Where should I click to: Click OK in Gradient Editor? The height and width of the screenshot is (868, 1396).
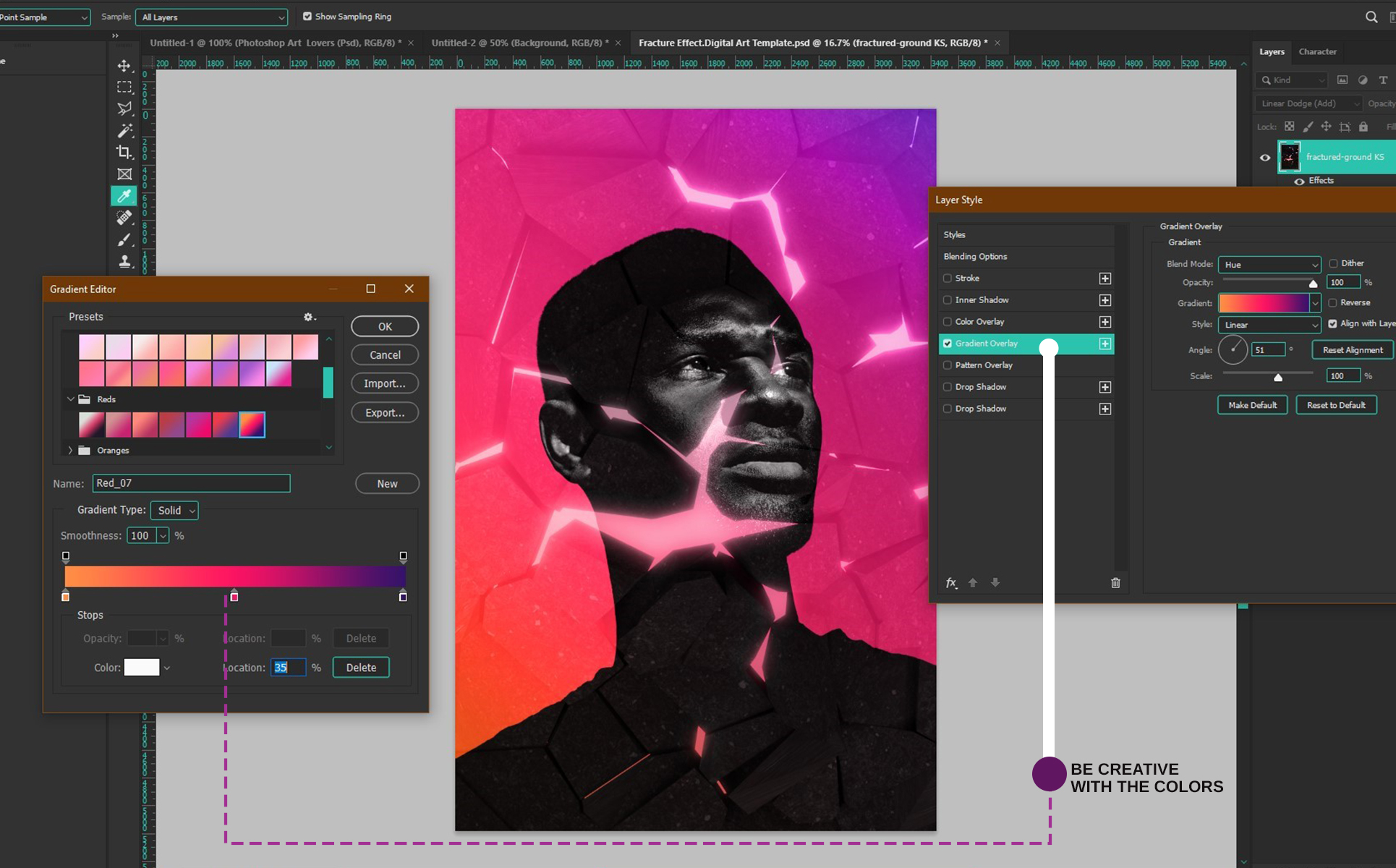385,327
